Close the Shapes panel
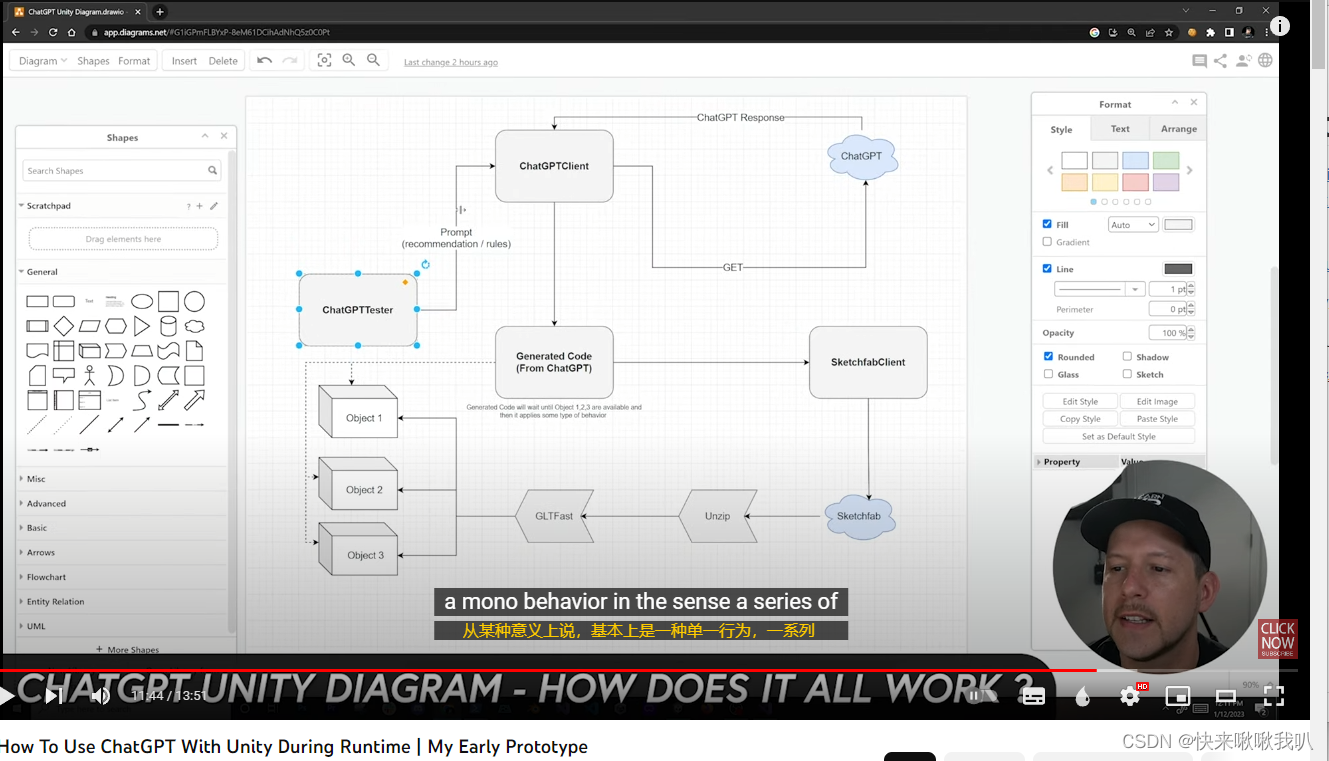The height and width of the screenshot is (761, 1329). pos(224,136)
